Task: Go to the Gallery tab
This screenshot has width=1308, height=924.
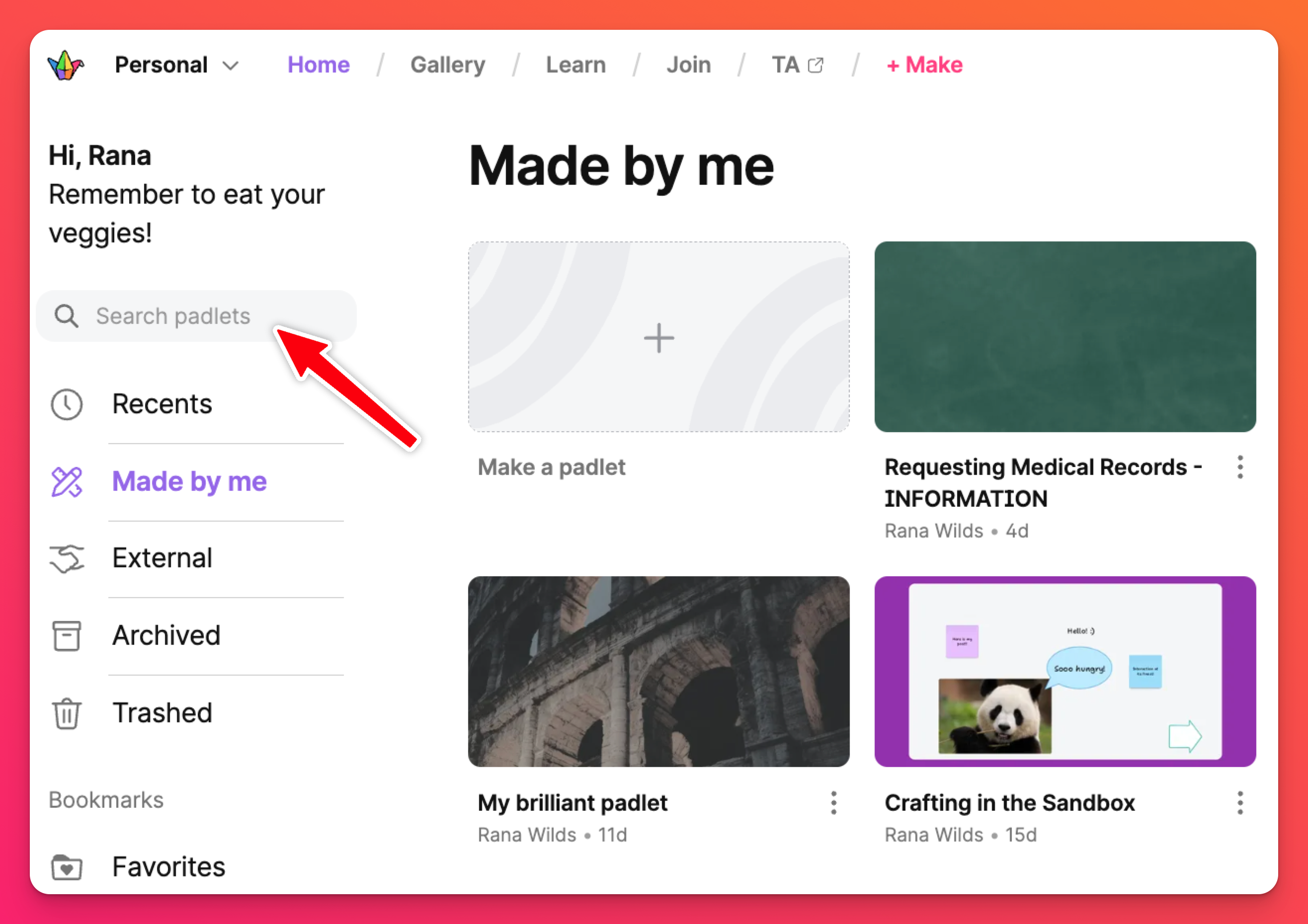Action: coord(448,66)
